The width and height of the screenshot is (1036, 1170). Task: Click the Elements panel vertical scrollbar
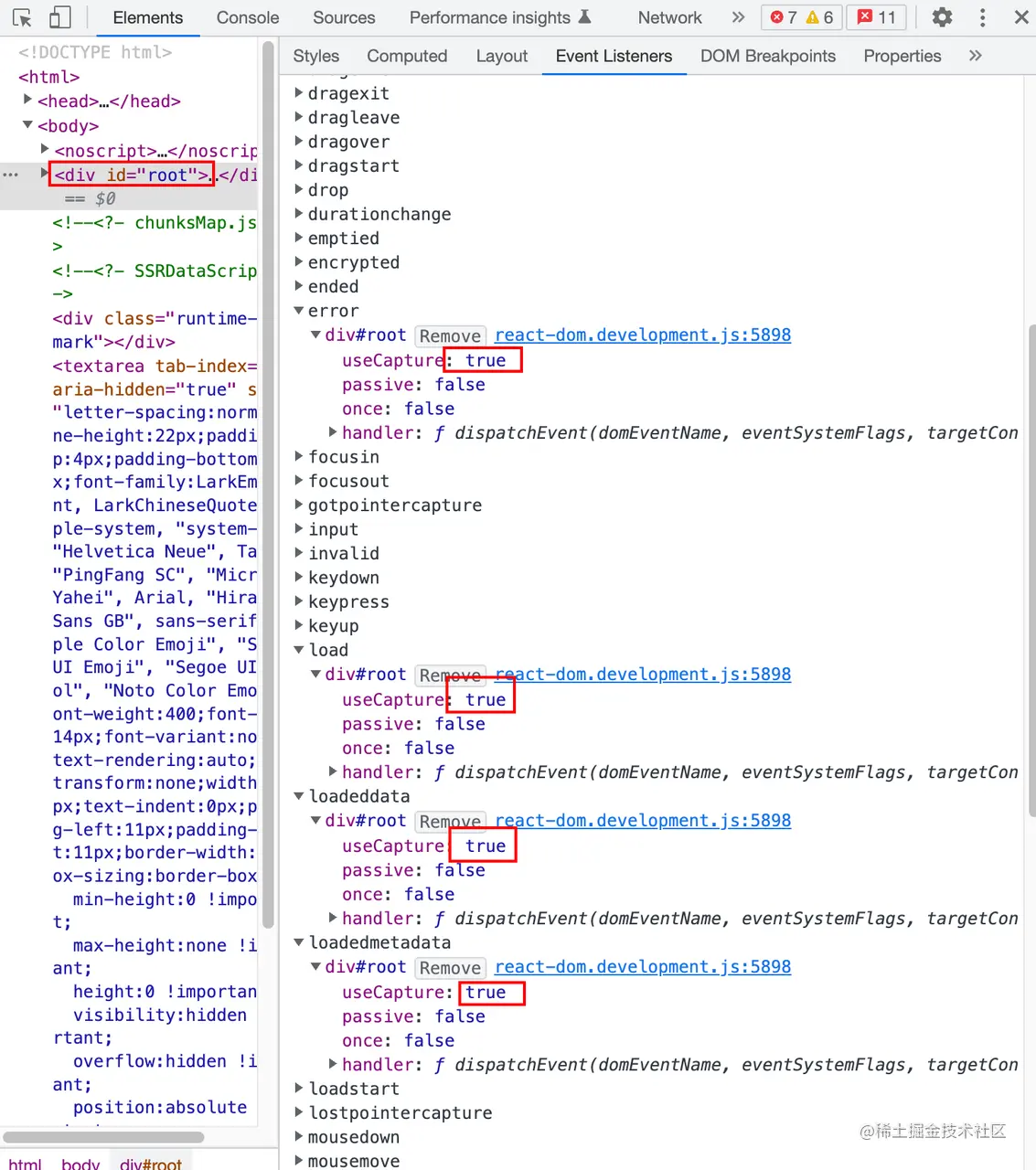268,484
